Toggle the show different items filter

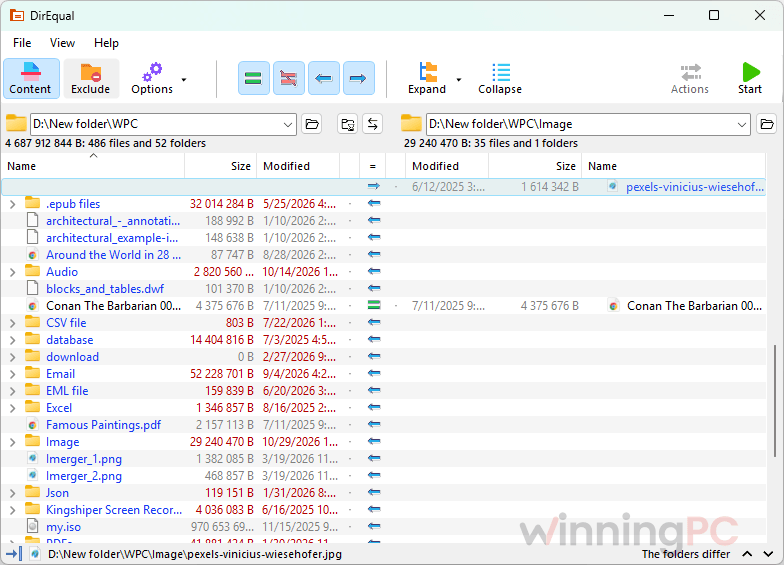point(288,78)
